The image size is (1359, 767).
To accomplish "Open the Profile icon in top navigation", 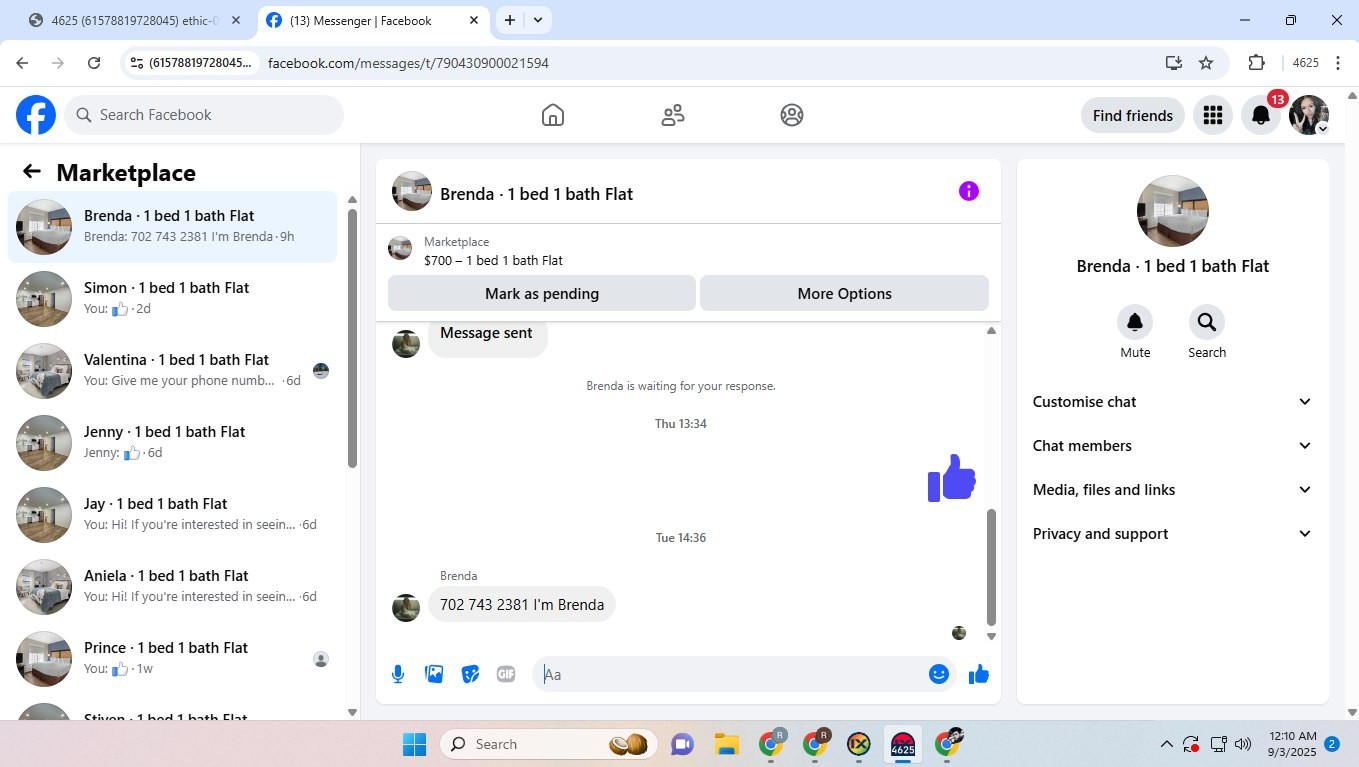I will (792, 115).
